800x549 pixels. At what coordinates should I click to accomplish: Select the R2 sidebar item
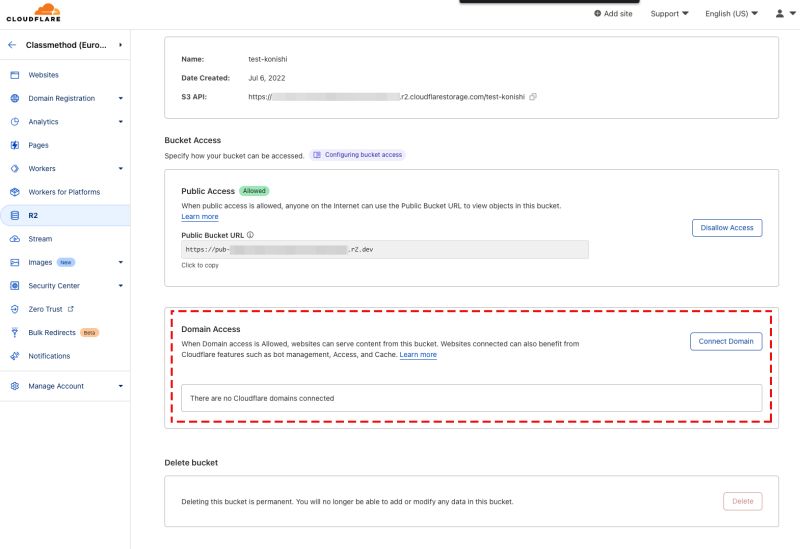[x=65, y=215]
